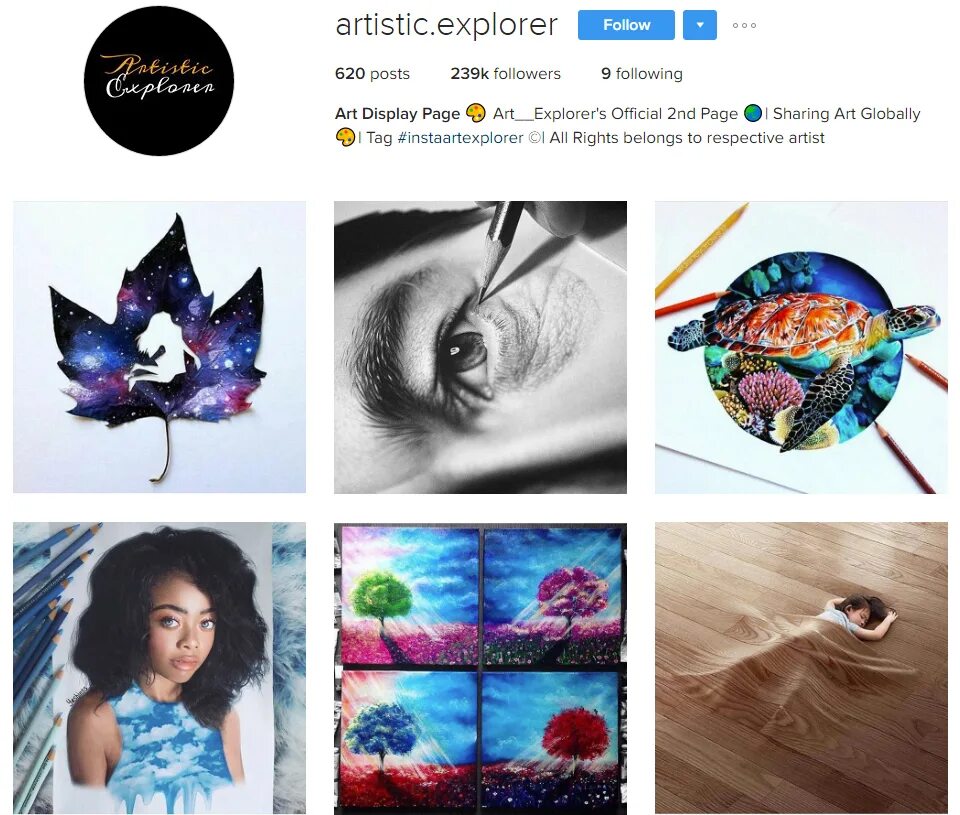Image resolution: width=960 pixels, height=815 pixels.
Task: Click the blue Follow button
Action: pyautogui.click(x=626, y=25)
